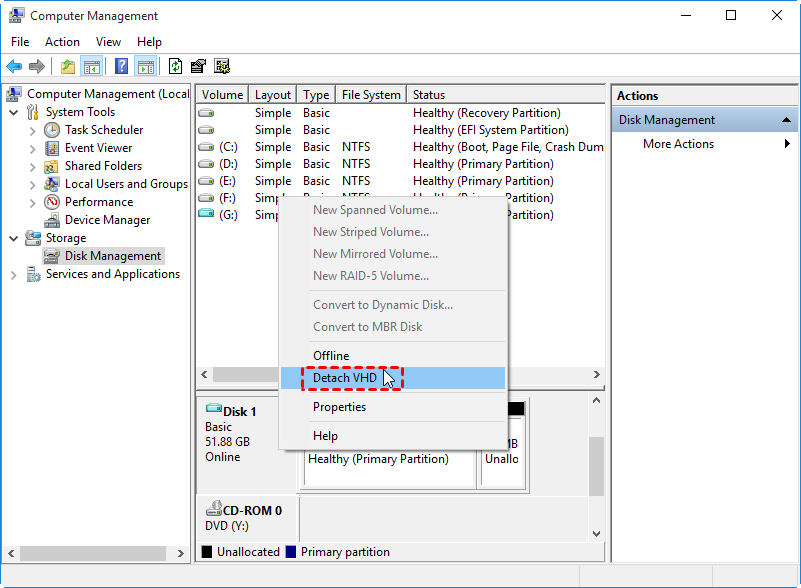801x588 pixels.
Task: Collapse the Disk Management actions header
Action: click(787, 120)
